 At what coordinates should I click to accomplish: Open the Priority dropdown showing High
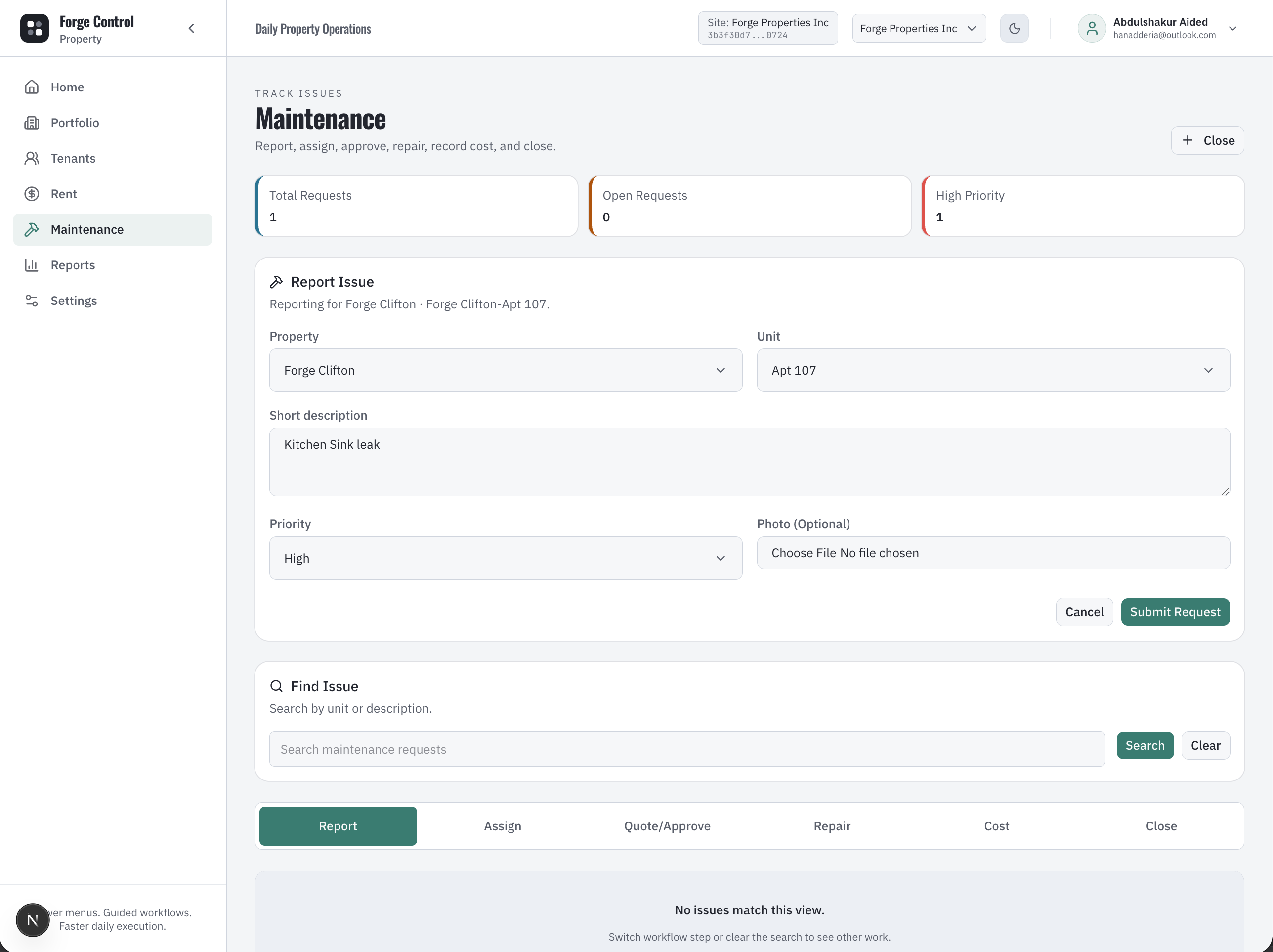(506, 559)
